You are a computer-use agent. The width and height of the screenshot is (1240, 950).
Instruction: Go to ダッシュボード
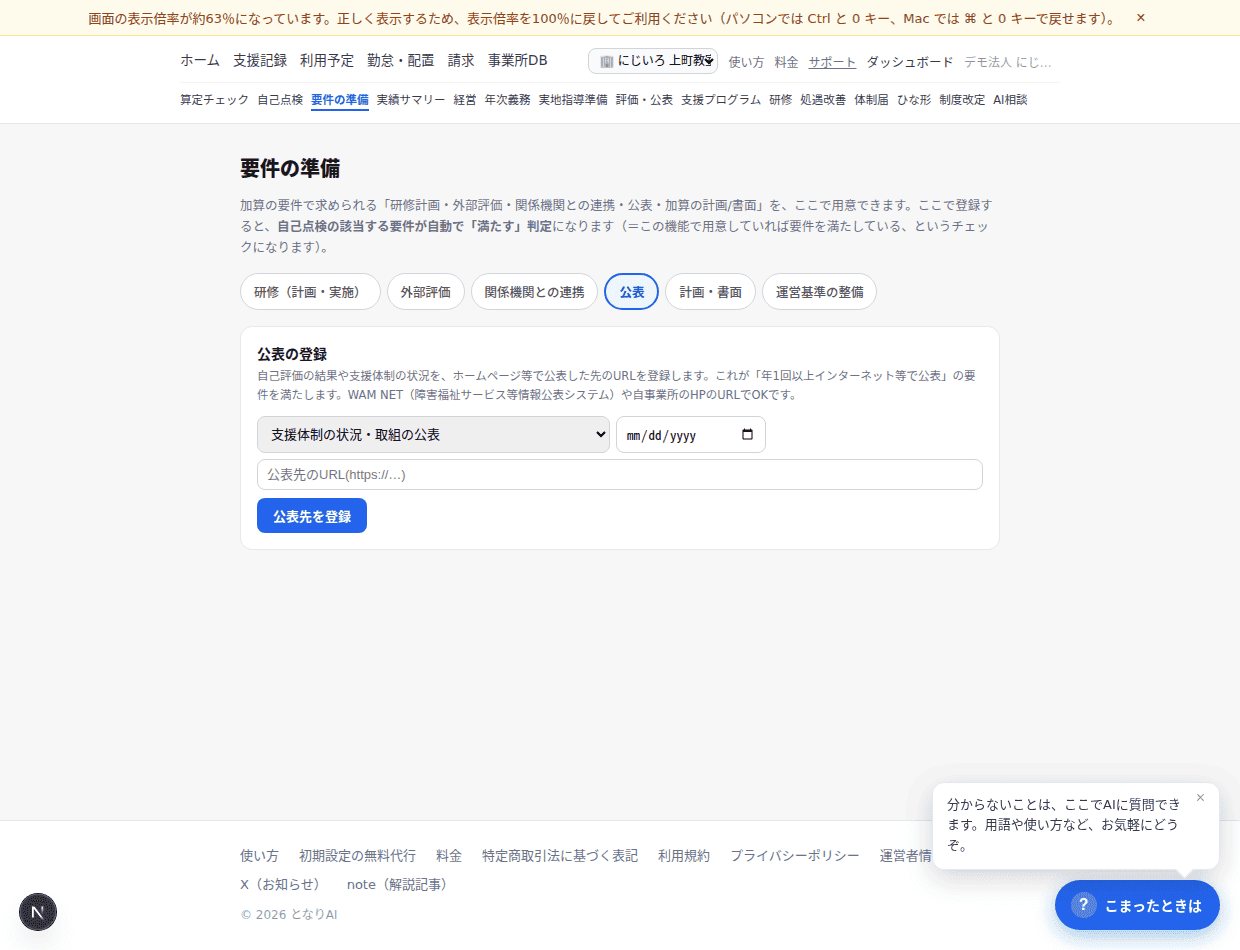tap(910, 62)
